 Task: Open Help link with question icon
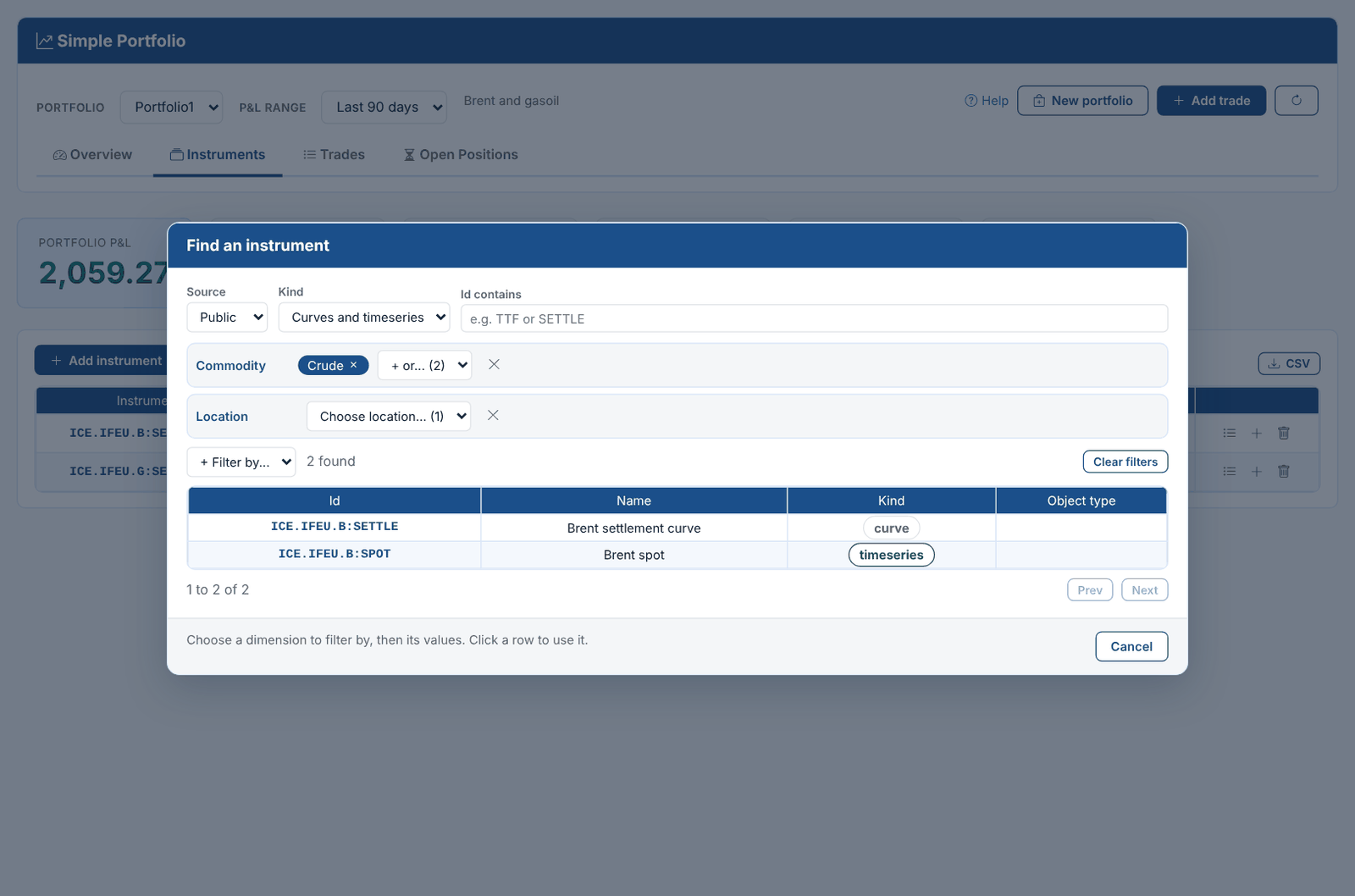987,101
